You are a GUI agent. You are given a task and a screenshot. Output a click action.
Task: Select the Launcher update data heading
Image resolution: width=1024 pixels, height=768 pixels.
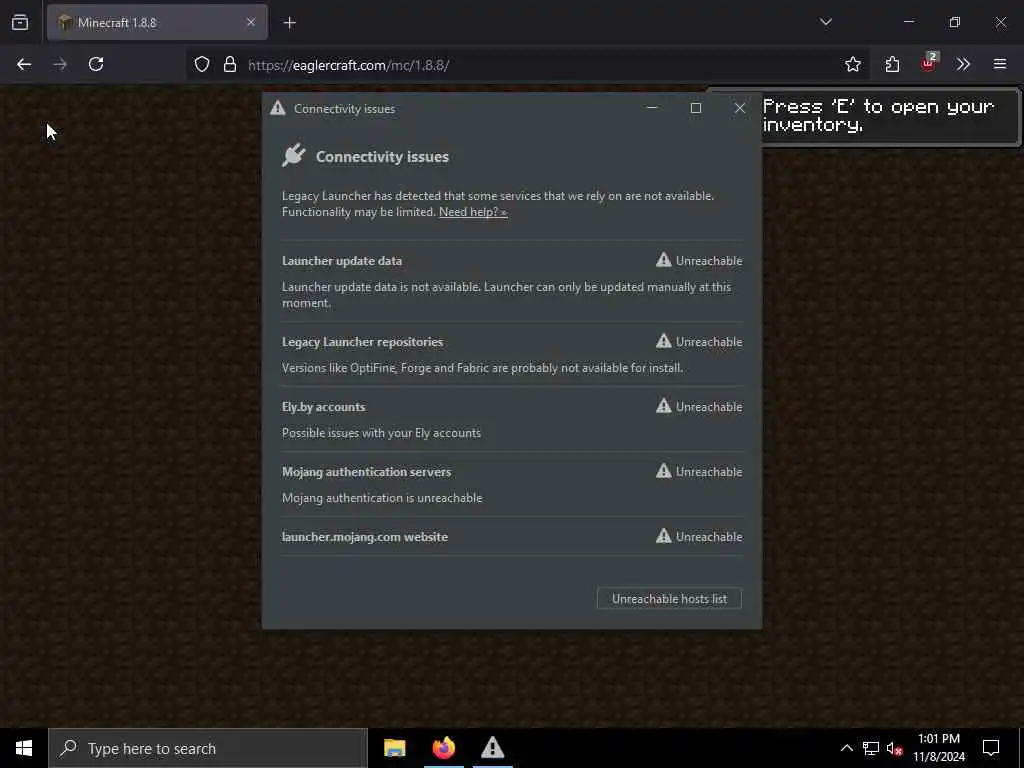[342, 261]
